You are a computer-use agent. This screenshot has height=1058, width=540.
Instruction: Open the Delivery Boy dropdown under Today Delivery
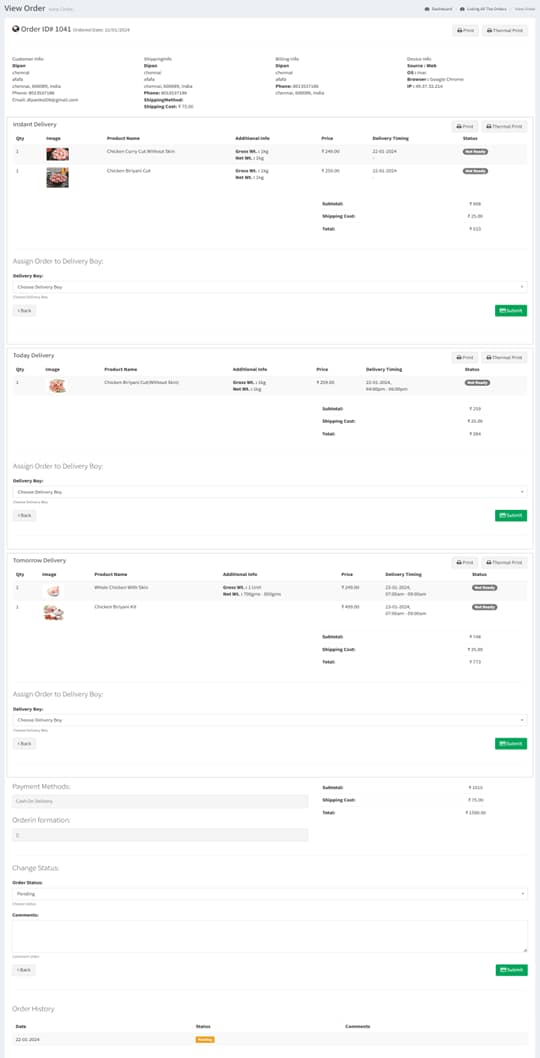pos(270,492)
